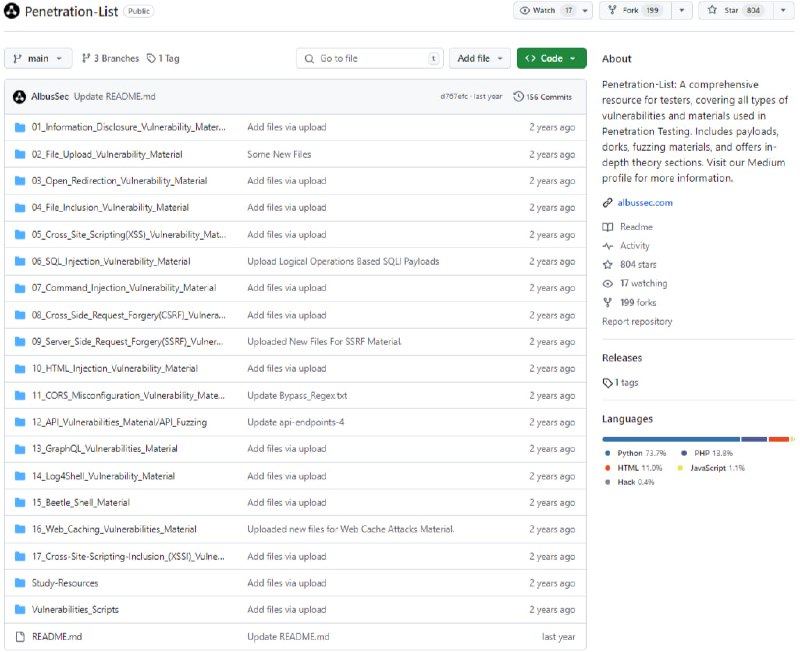Open the 156 Commits history
This screenshot has width=800, height=652.
point(542,97)
